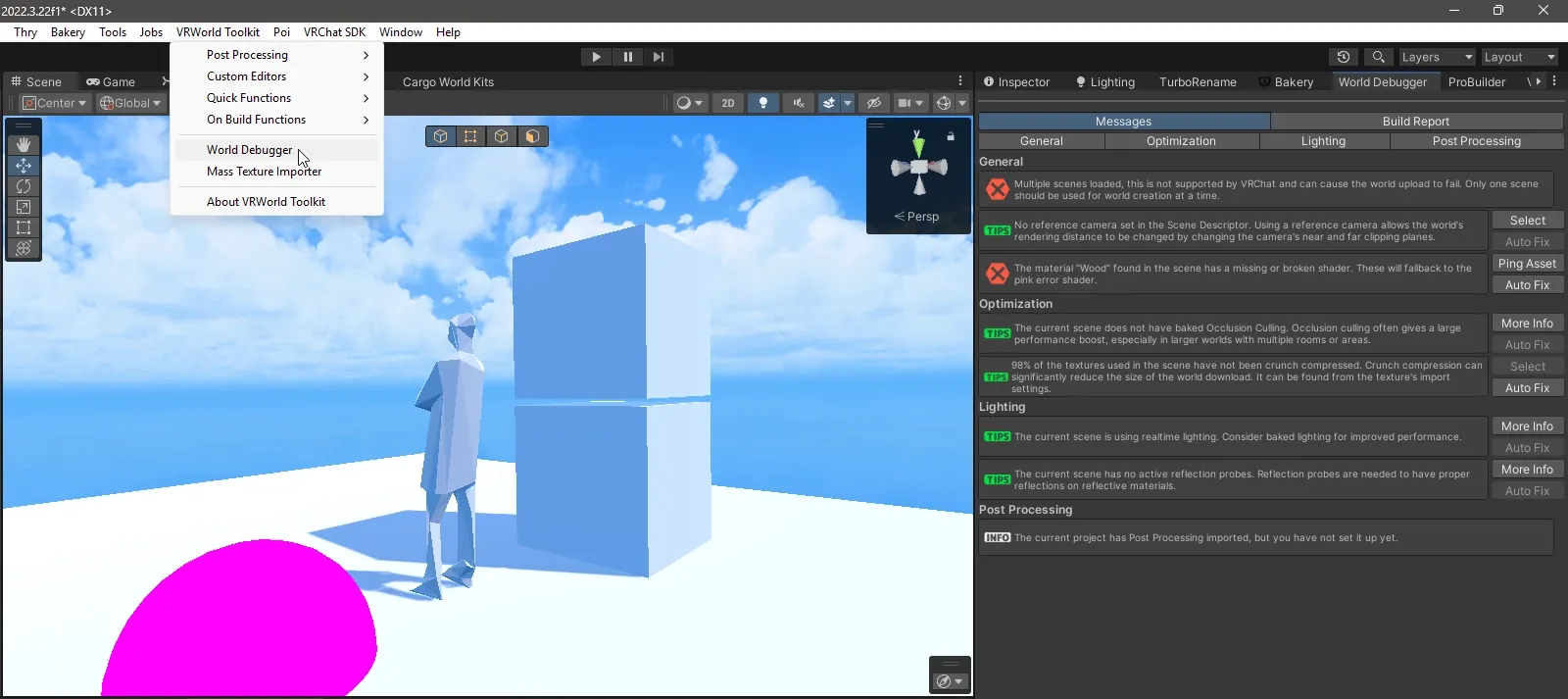Image resolution: width=1568 pixels, height=699 pixels.
Task: Open the Bakery menu in menu bar
Action: pos(68,32)
